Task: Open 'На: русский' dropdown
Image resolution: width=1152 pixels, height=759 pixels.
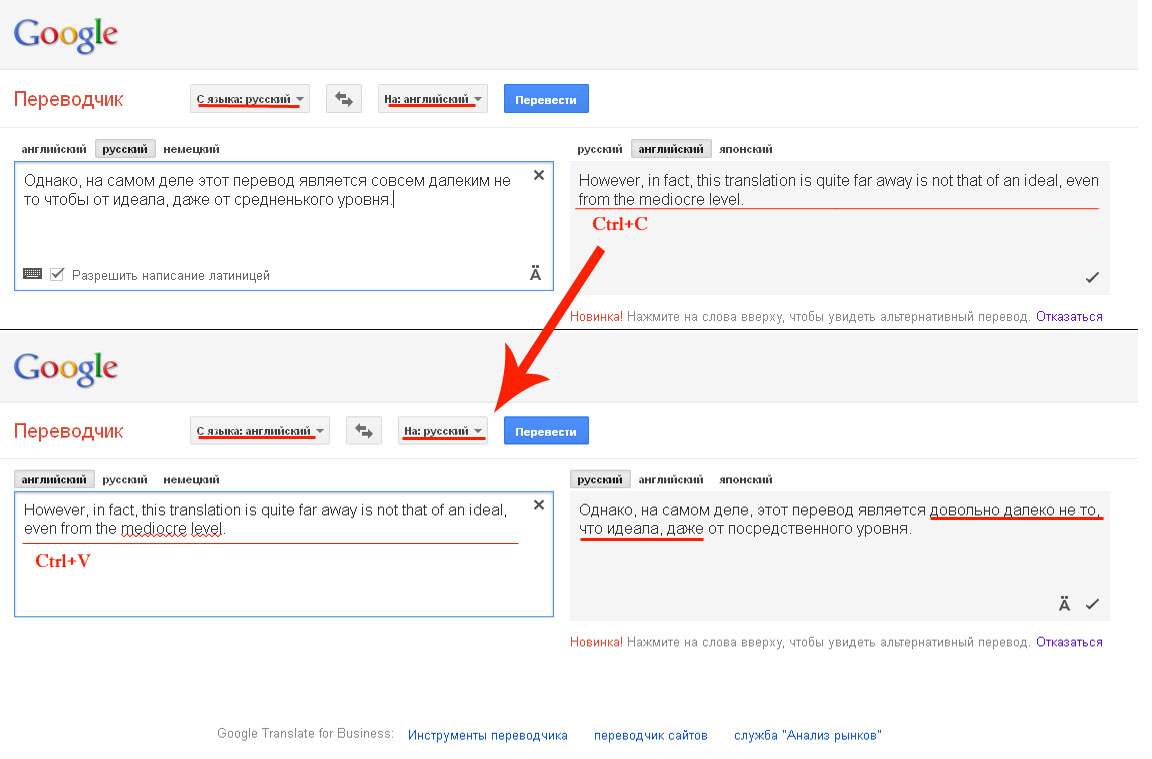Action: point(442,431)
